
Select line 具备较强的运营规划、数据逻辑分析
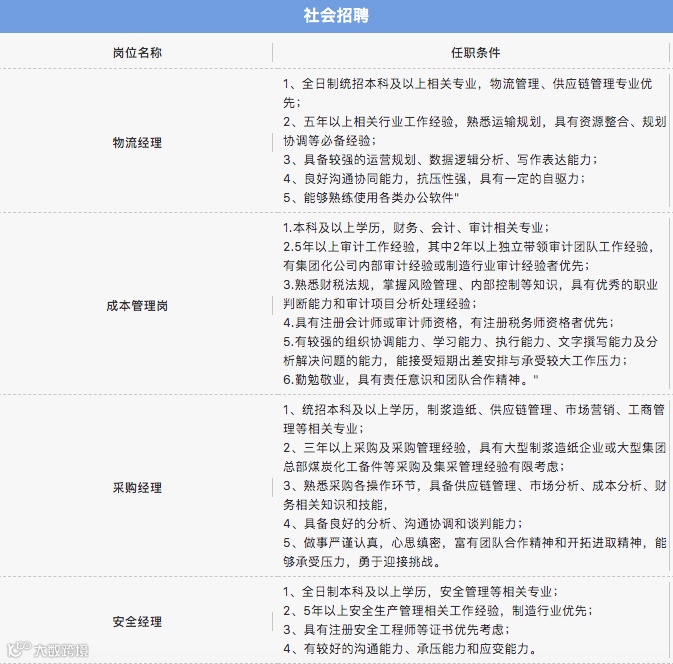(440, 160)
